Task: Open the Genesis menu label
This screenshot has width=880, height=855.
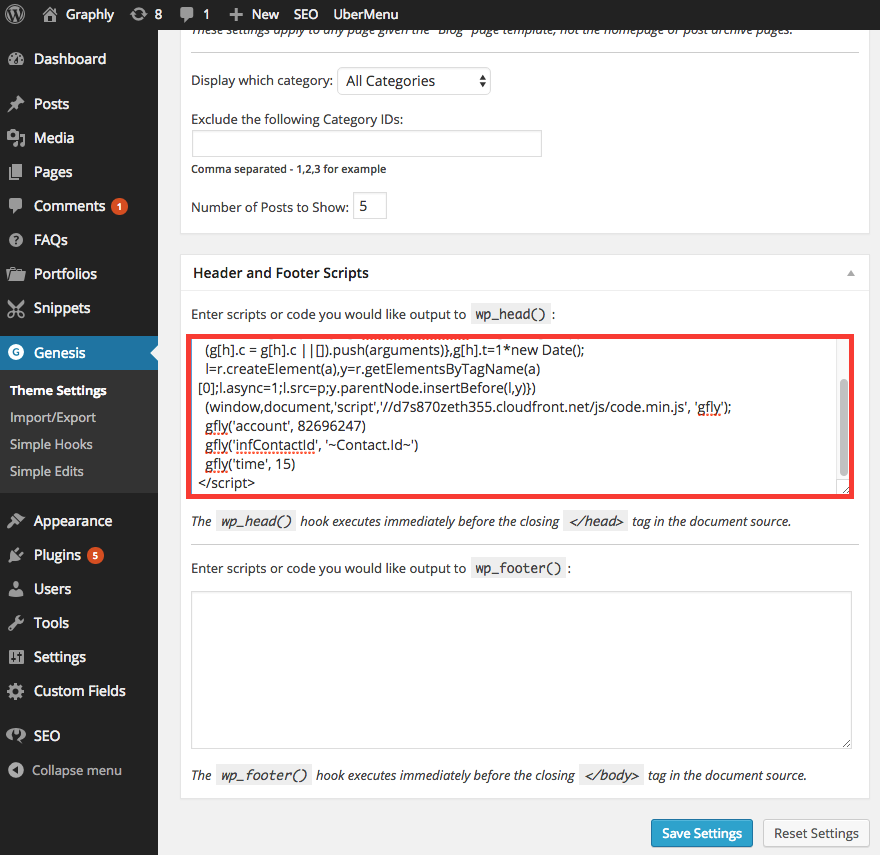Action: (59, 353)
